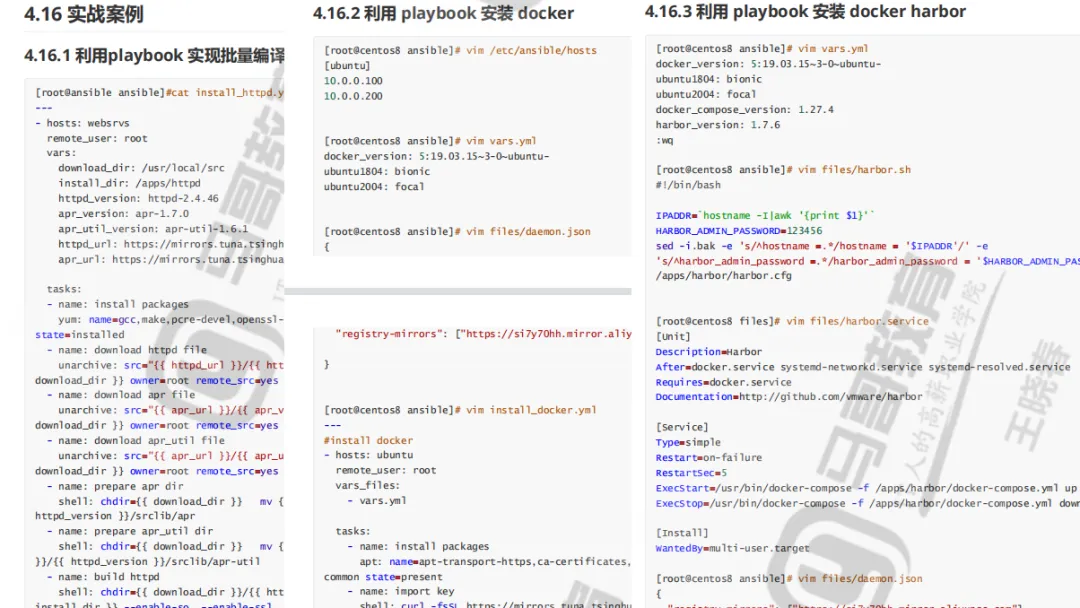Click the line "apr_version: apr-1.7.0"
The width and height of the screenshot is (1080, 608).
pyautogui.click(x=123, y=213)
